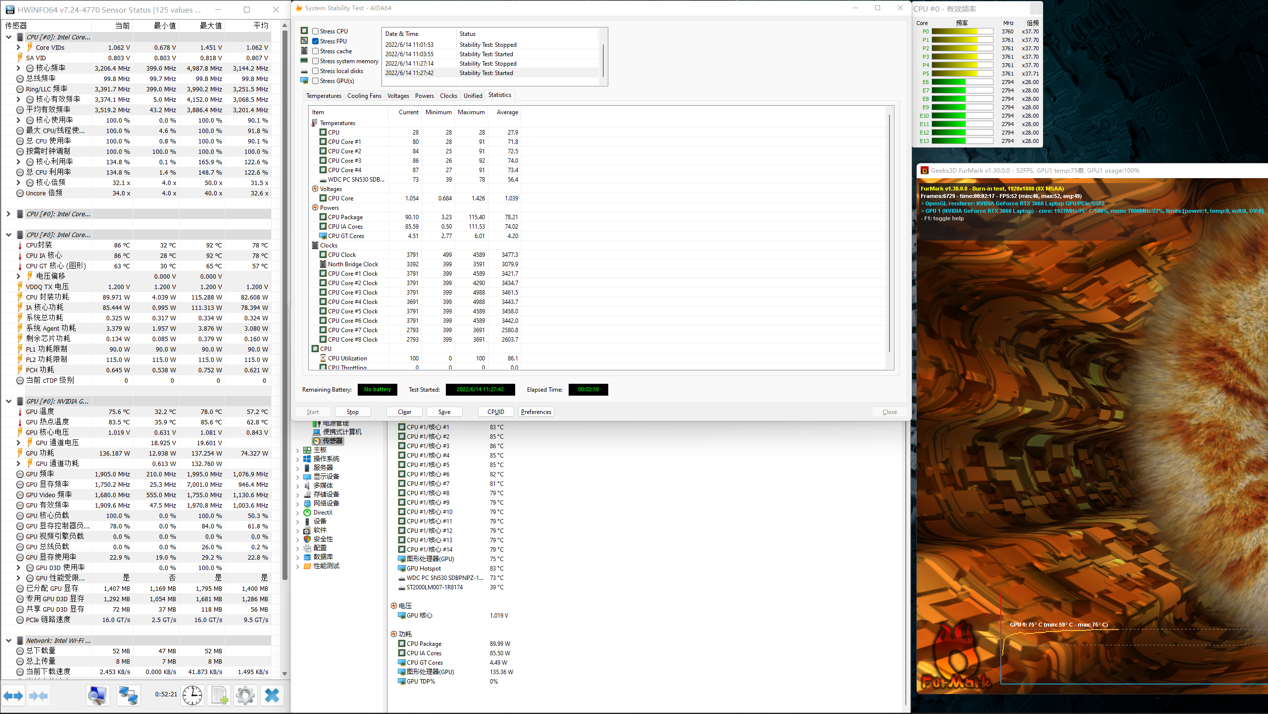The height and width of the screenshot is (714, 1268).
Task: Click 网络设备 network icon in AIDA64 tree
Action: (x=307, y=503)
